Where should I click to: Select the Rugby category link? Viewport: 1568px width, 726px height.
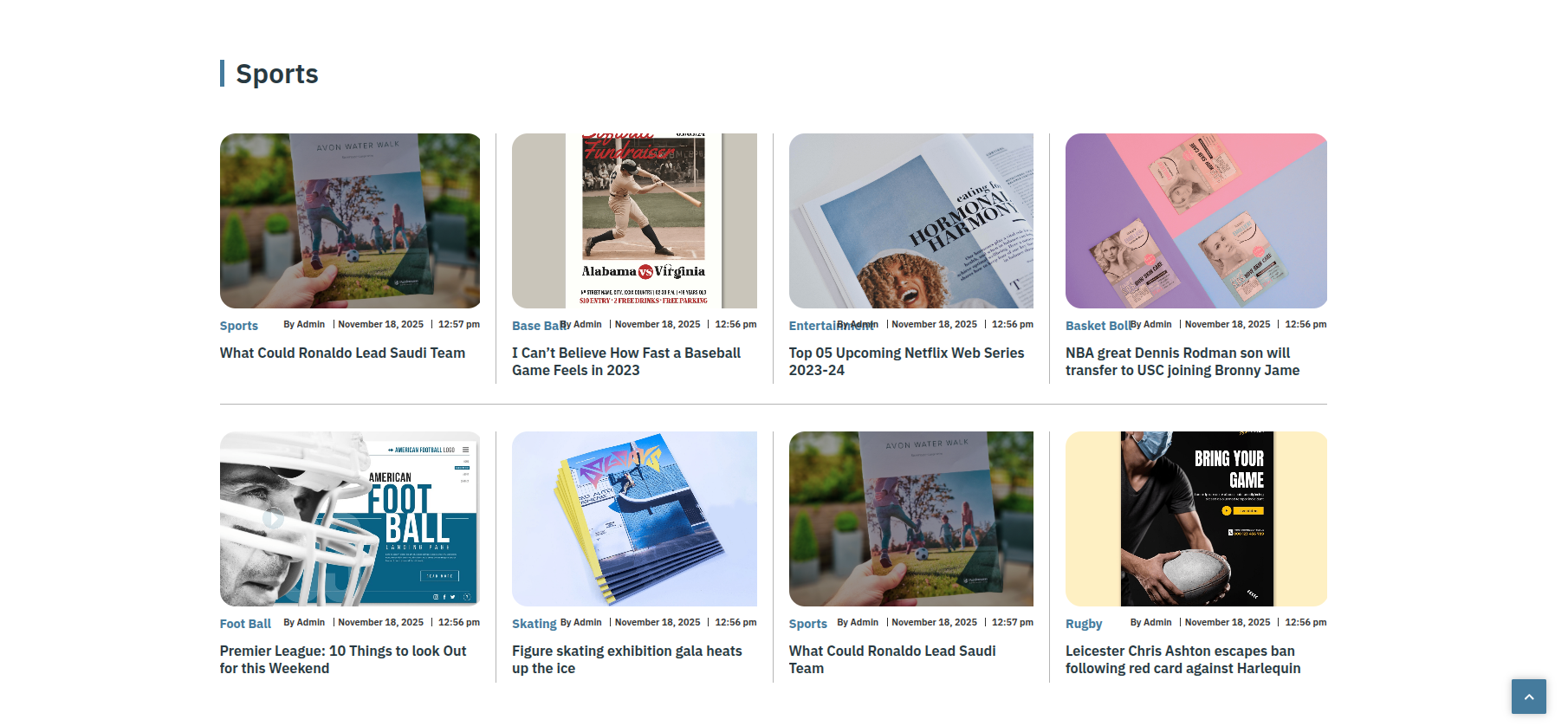click(x=1084, y=624)
